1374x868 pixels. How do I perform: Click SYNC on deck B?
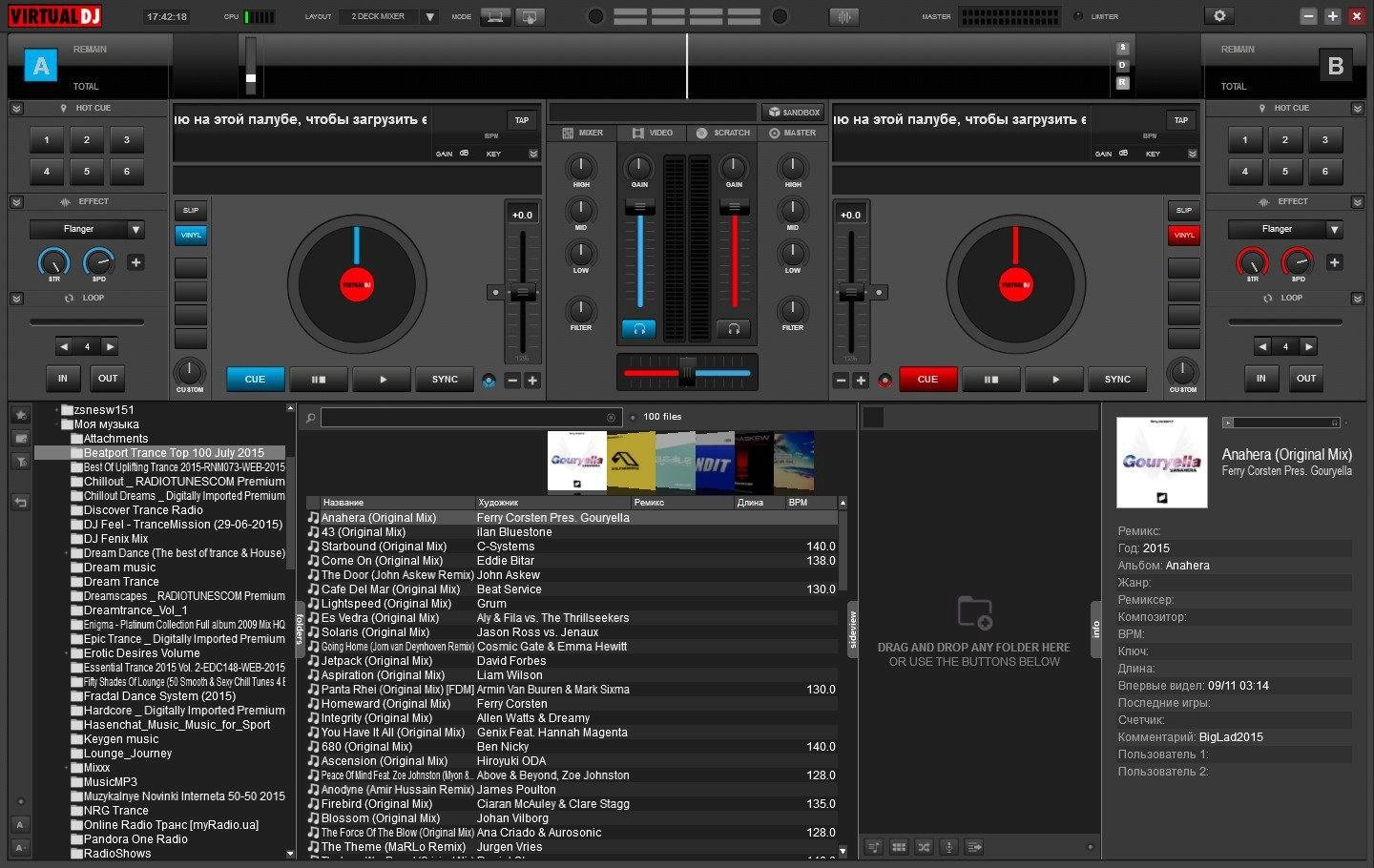click(1117, 379)
